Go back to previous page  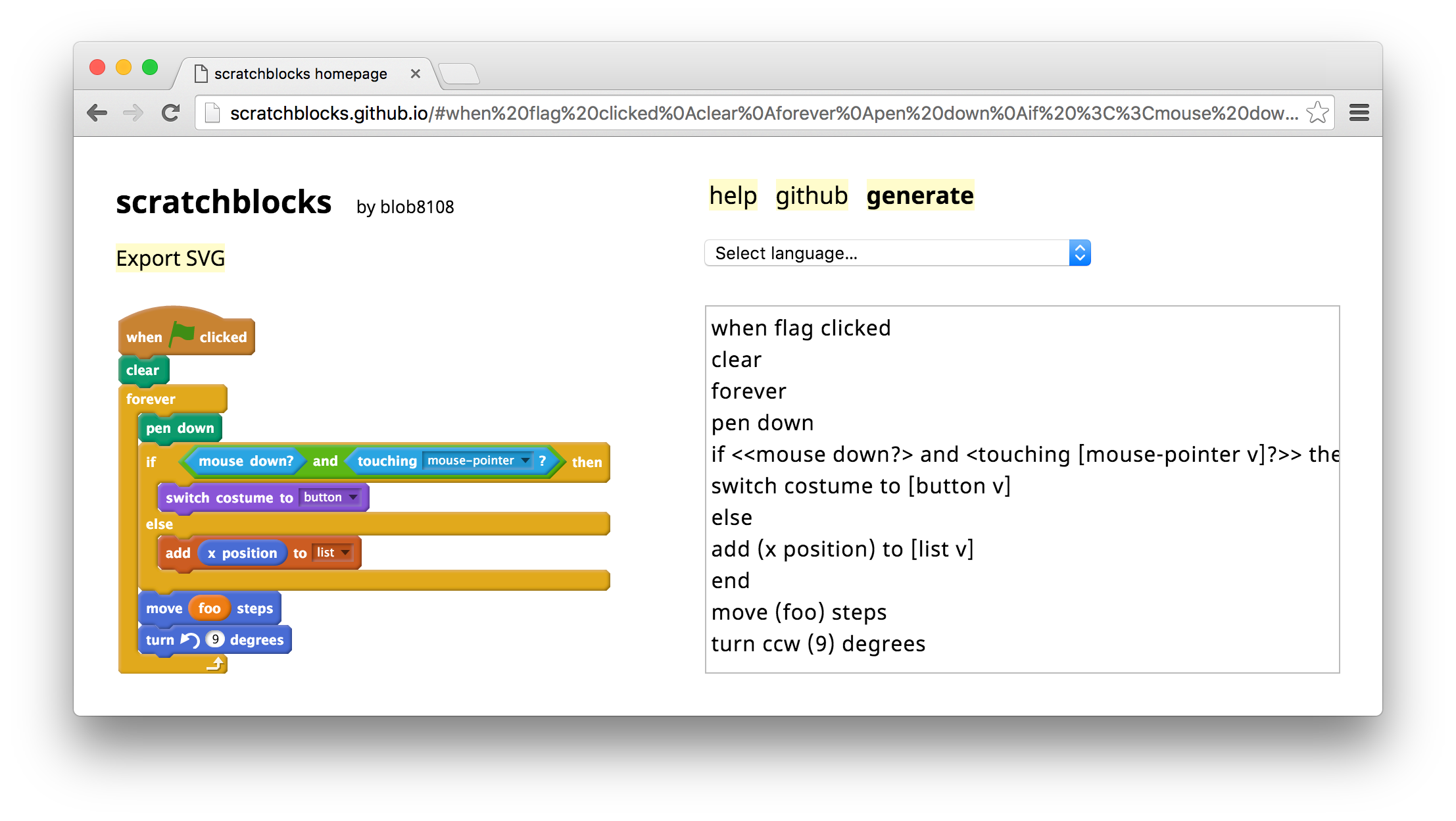(x=97, y=113)
